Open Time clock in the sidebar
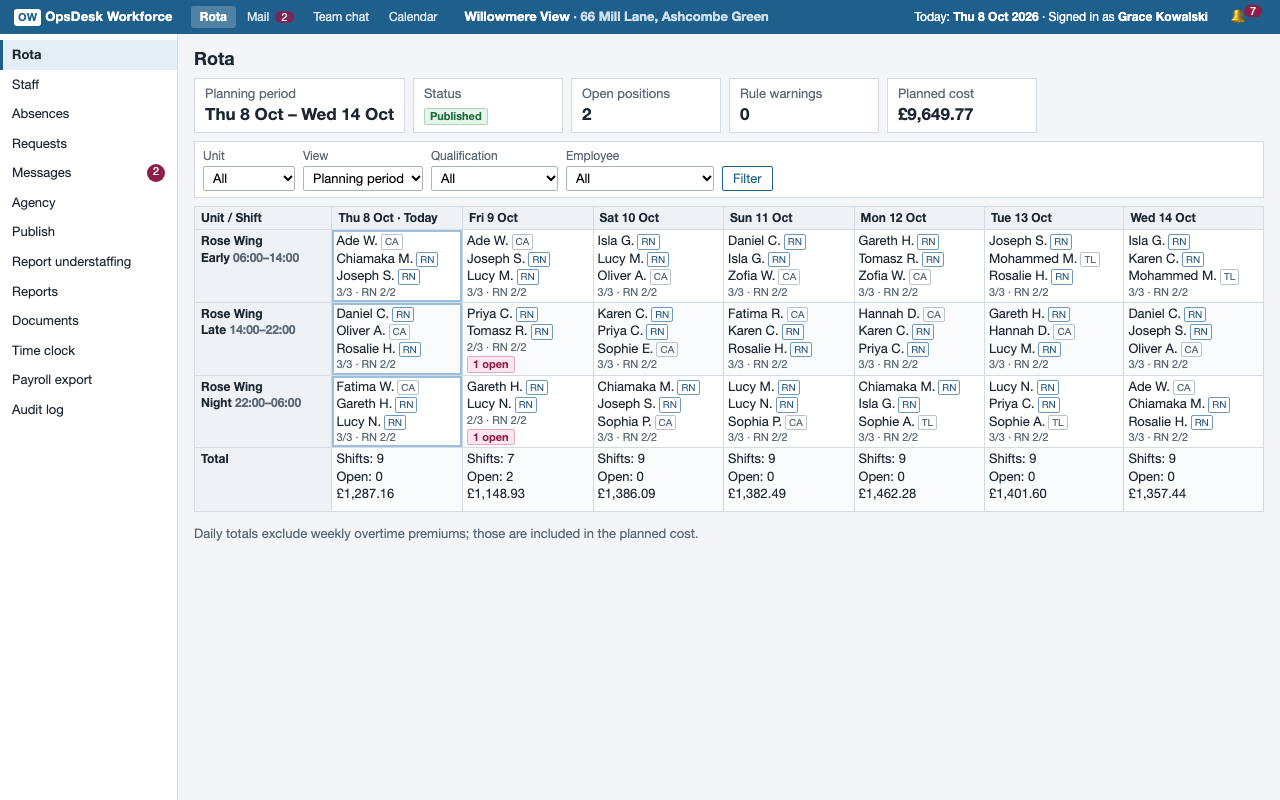The height and width of the screenshot is (800, 1280). 89,351
